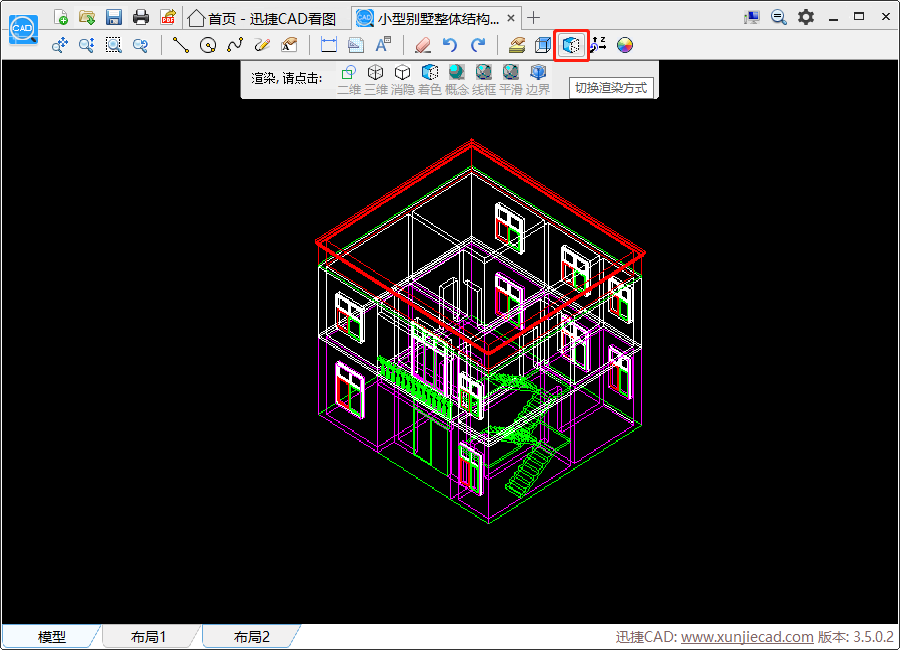The width and height of the screenshot is (900, 650).
Task: Close the 小型别墅整体结构 tab
Action: (511, 18)
